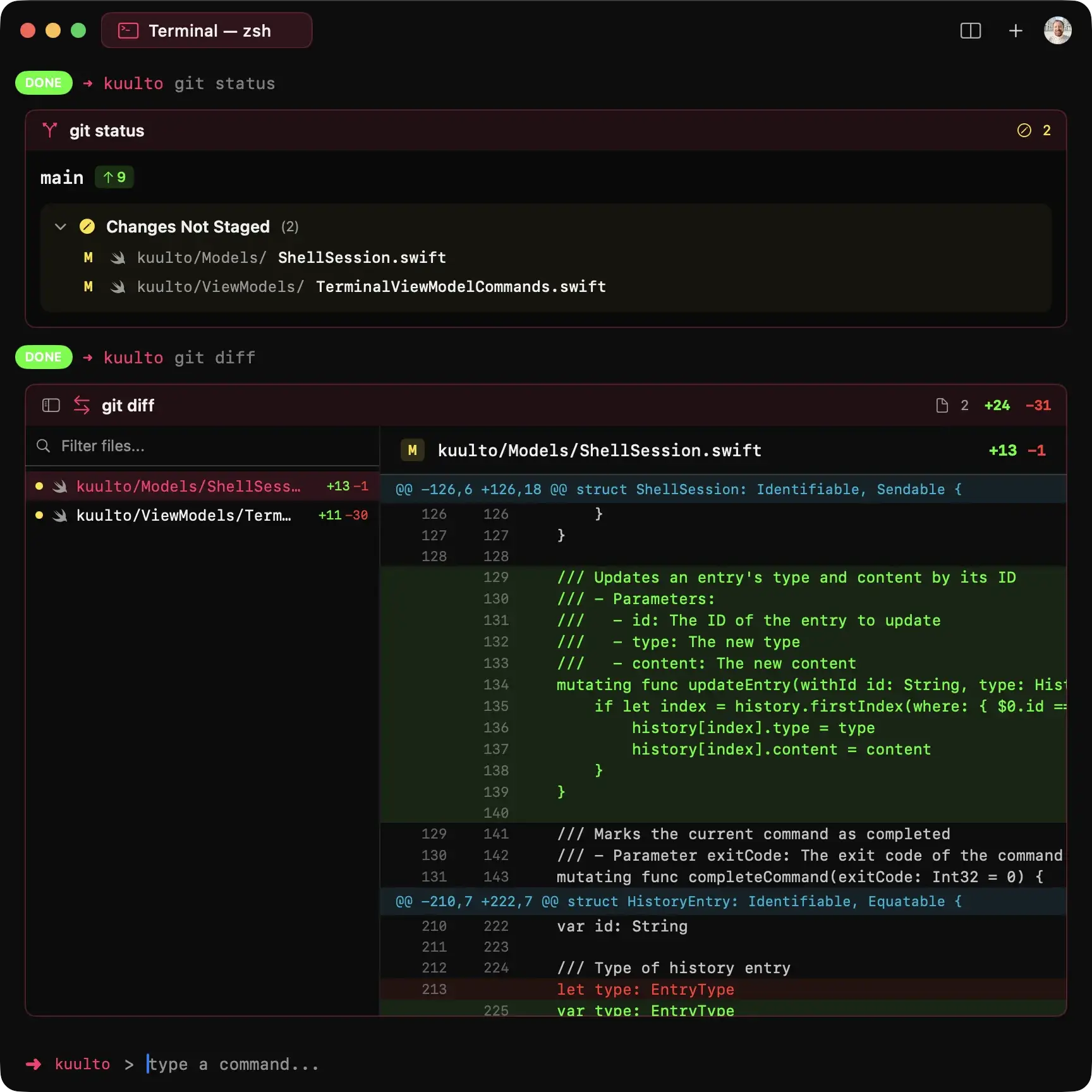Viewport: 1092px width, 1092px height.
Task: Click the ahead-by-9 commits badge
Action: click(114, 178)
